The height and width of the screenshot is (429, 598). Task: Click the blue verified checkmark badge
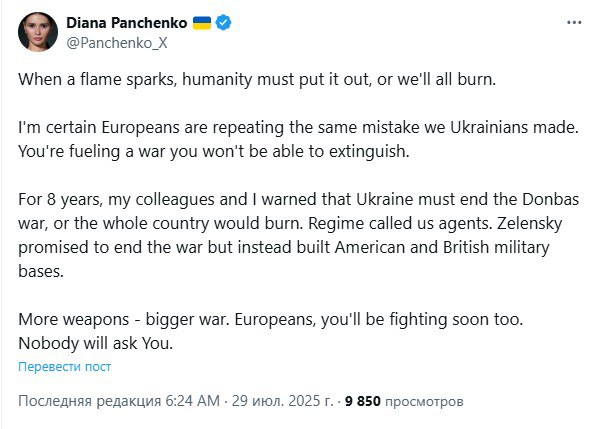tap(223, 23)
